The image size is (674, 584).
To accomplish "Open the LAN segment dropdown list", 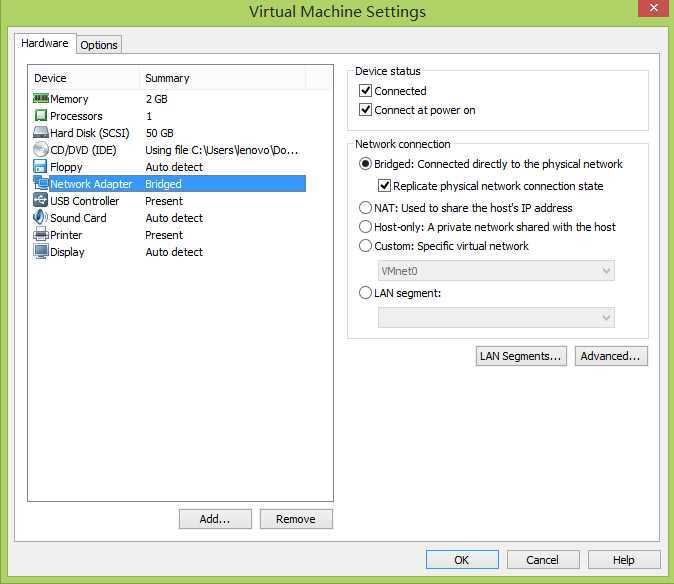I will [x=496, y=318].
